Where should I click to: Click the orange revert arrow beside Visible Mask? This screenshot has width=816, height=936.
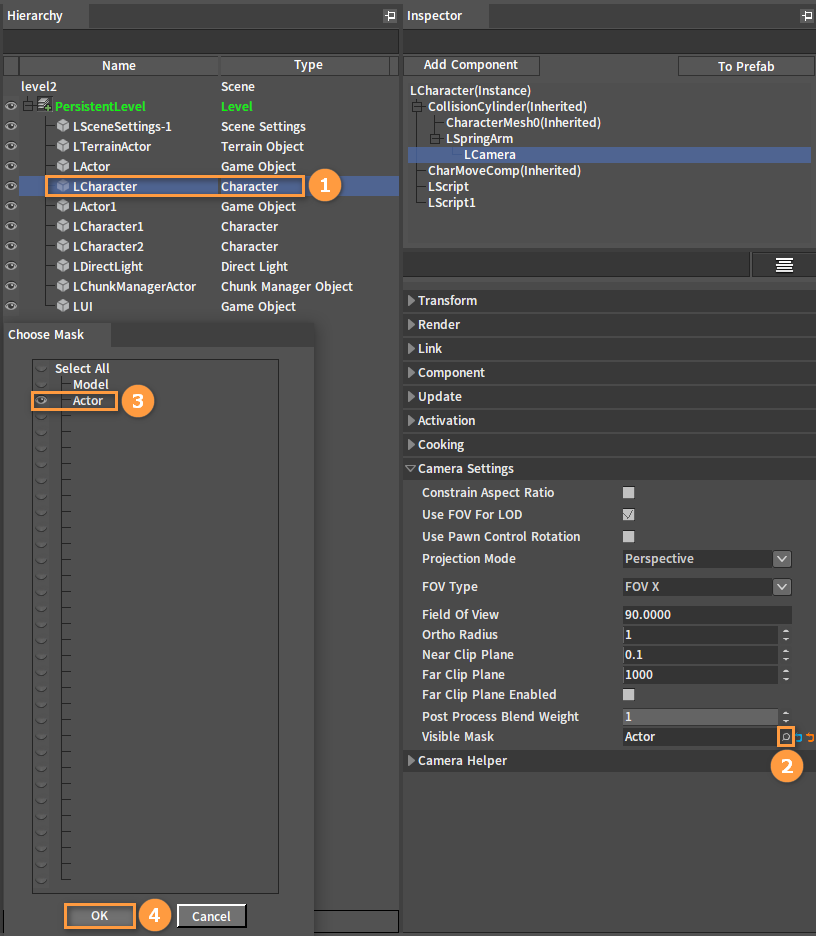pyautogui.click(x=810, y=737)
